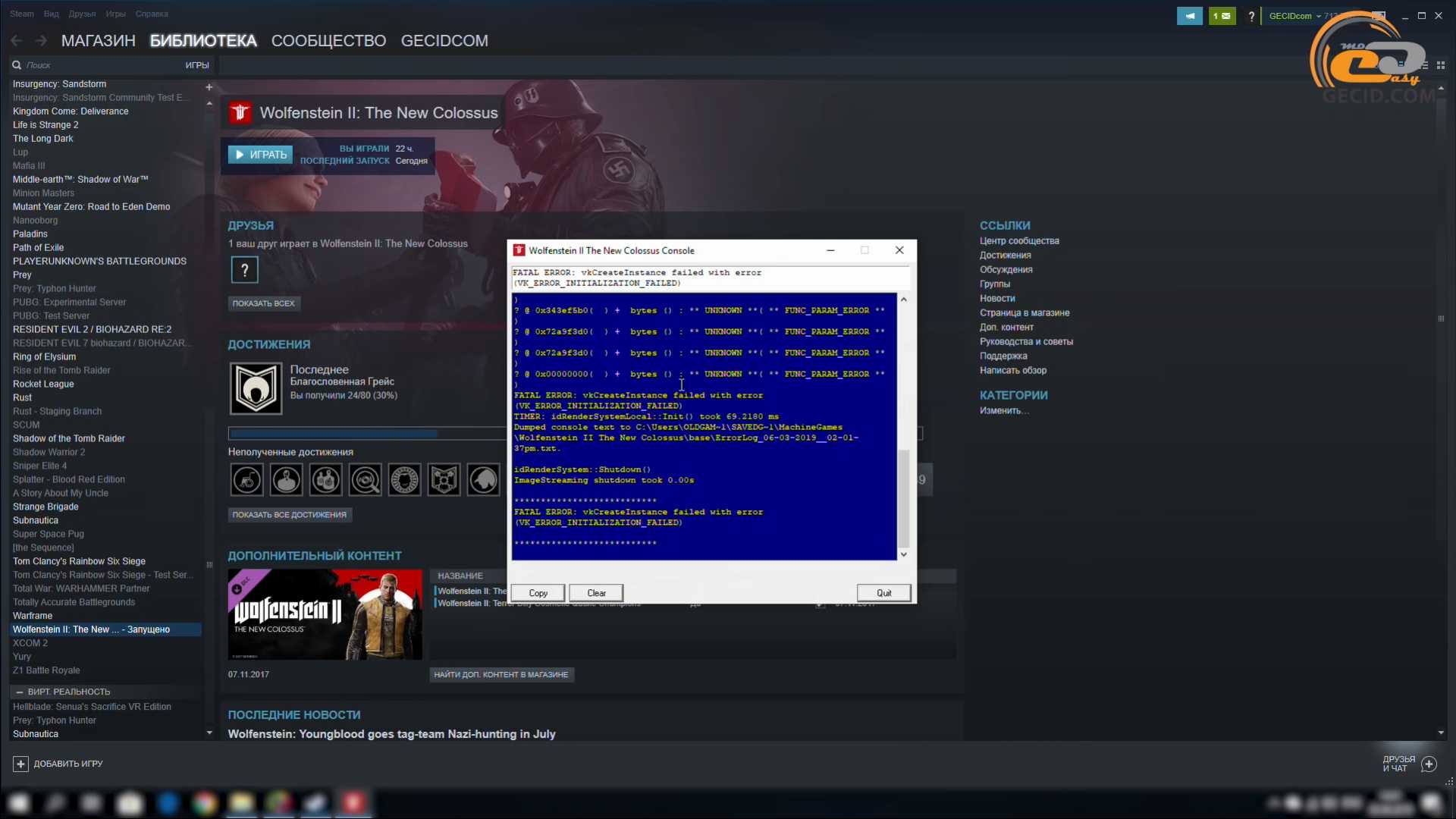
Task: Select Rocket League in games list
Action: click(43, 384)
